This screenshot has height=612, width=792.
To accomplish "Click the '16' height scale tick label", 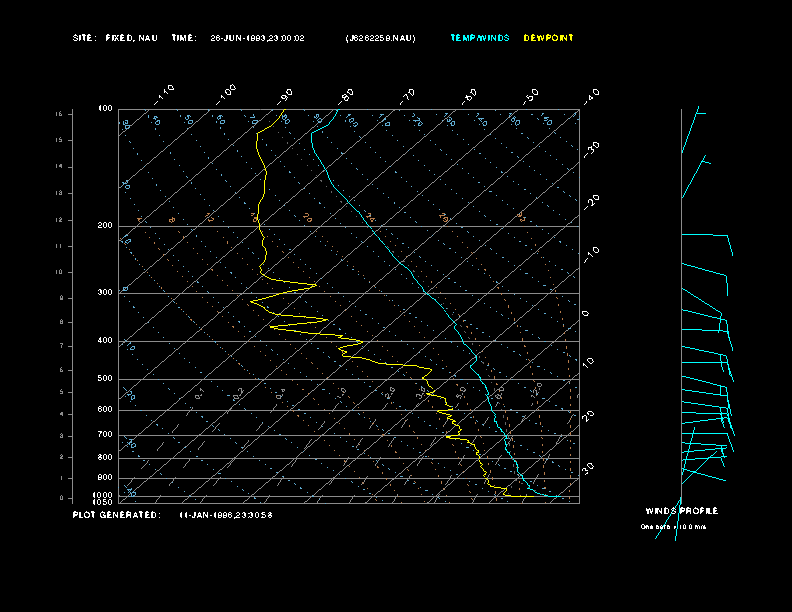I will point(59,114).
